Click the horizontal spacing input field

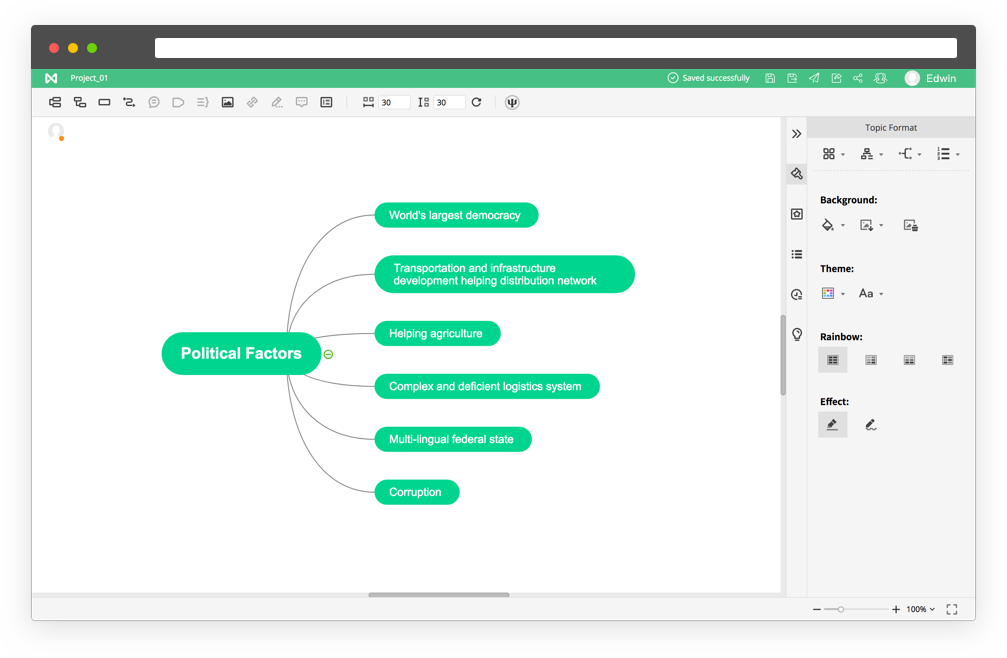[393, 102]
